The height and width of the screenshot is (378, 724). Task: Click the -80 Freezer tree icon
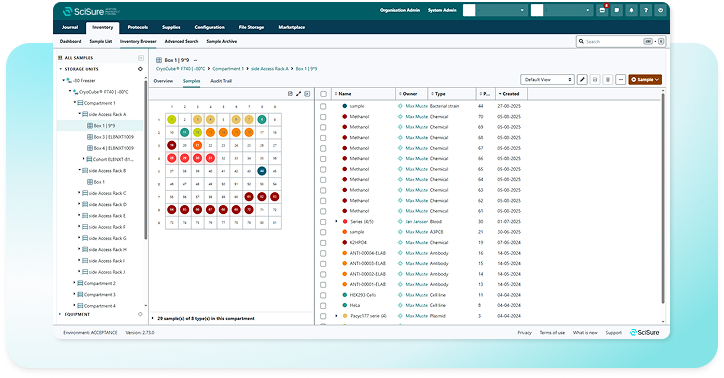(70, 81)
